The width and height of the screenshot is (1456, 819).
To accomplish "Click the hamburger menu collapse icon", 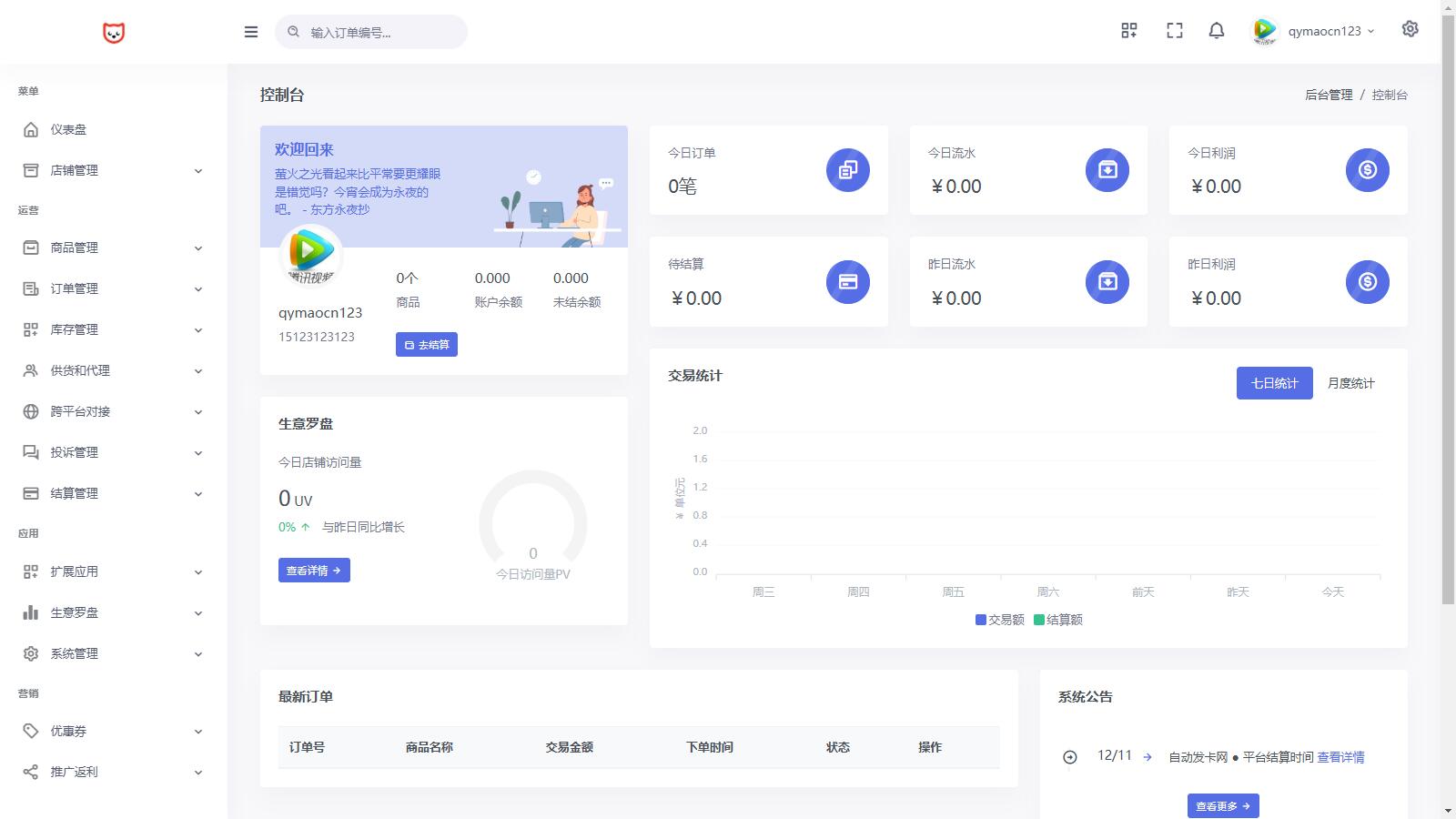I will point(251,32).
